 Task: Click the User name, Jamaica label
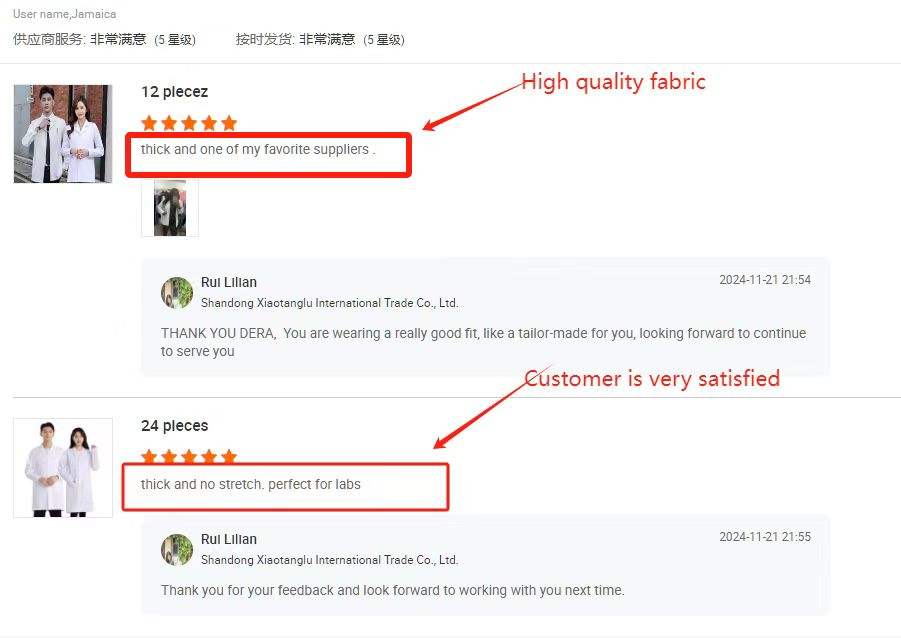64,14
